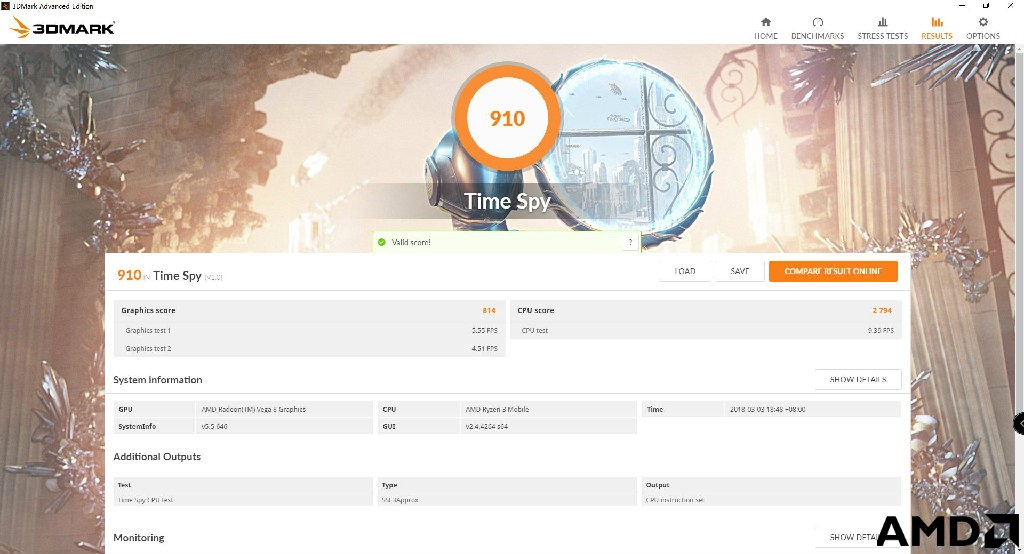This screenshot has width=1024, height=554.
Task: Click the Save button
Action: 739,271
